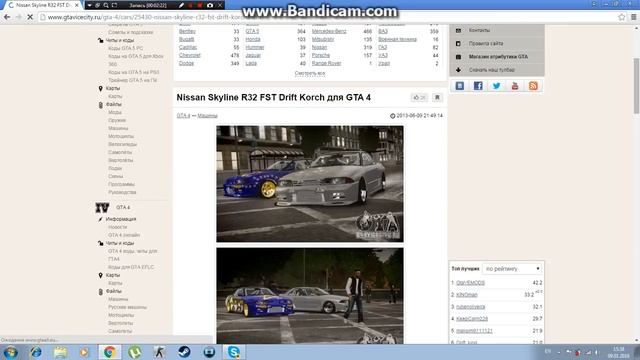
Task: Go back with the browser back arrow
Action: point(7,17)
